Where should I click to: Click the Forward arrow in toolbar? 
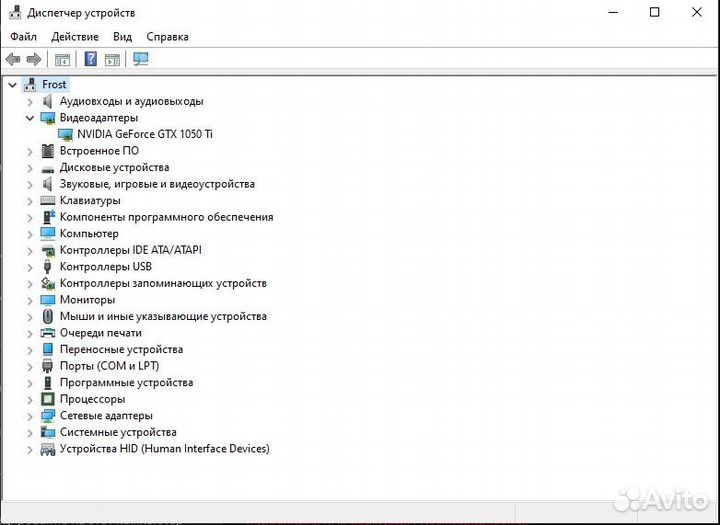(34, 59)
